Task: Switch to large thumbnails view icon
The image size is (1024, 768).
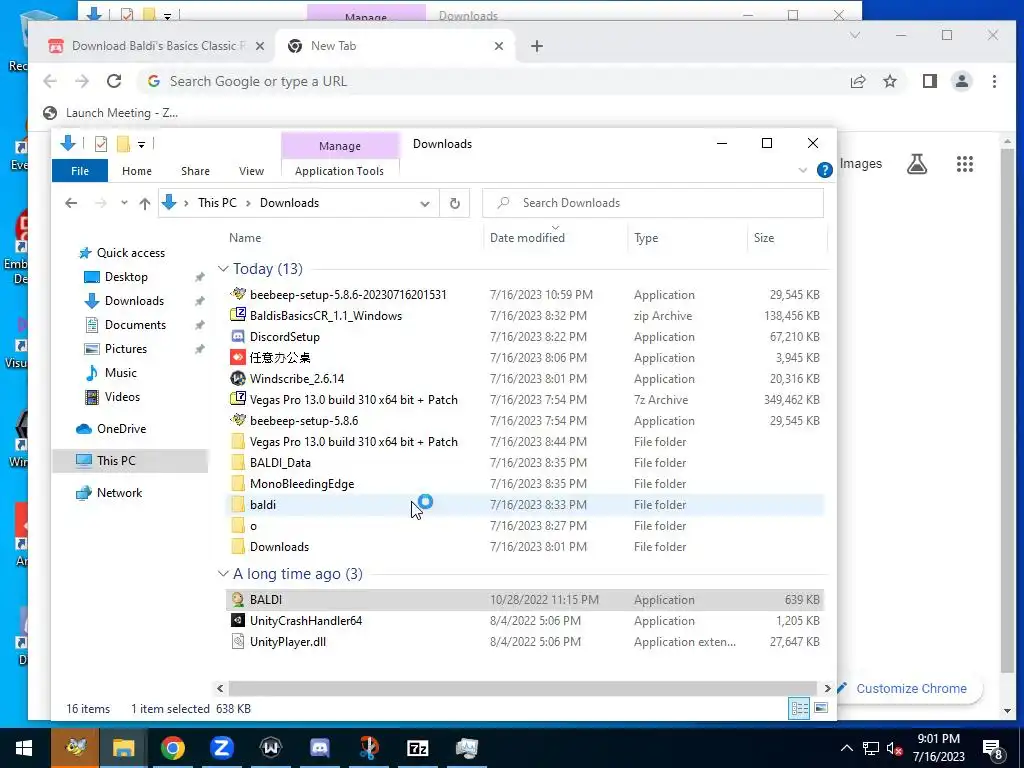Action: pyautogui.click(x=821, y=709)
